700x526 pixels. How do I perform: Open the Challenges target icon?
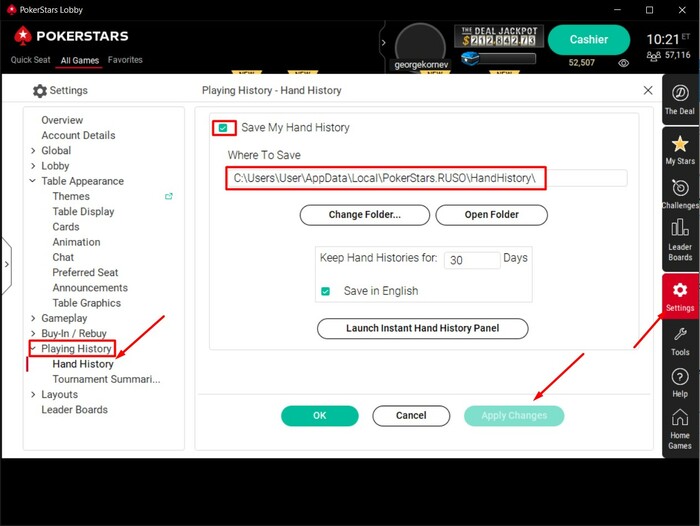tap(680, 188)
